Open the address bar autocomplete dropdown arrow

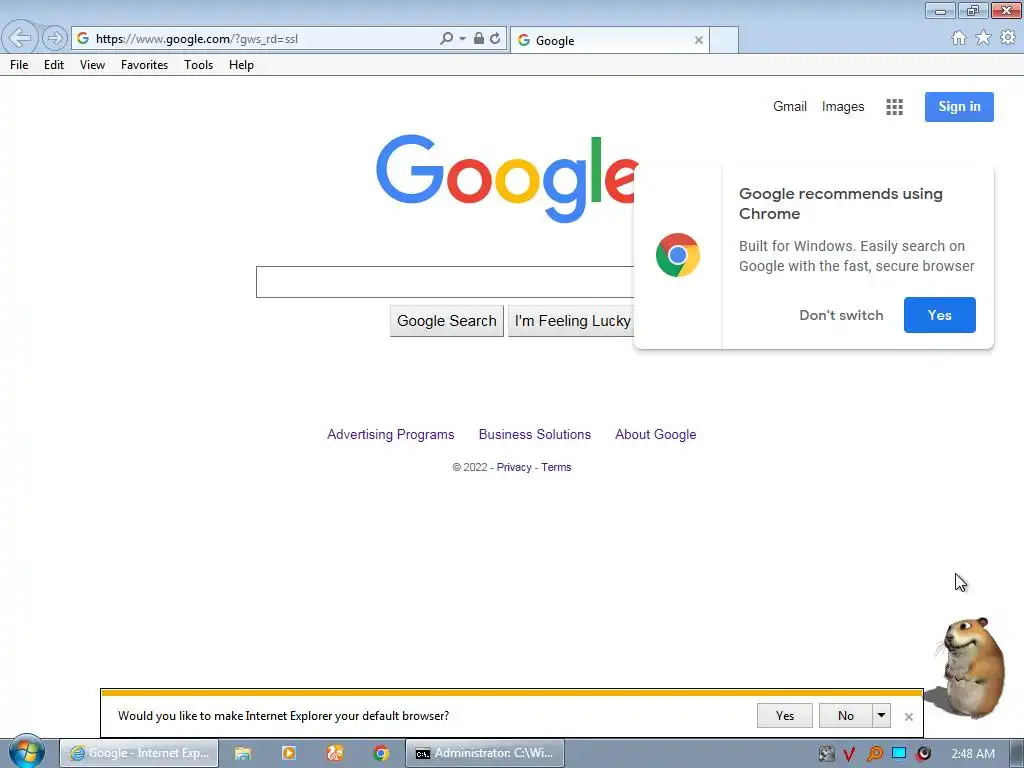(462, 39)
